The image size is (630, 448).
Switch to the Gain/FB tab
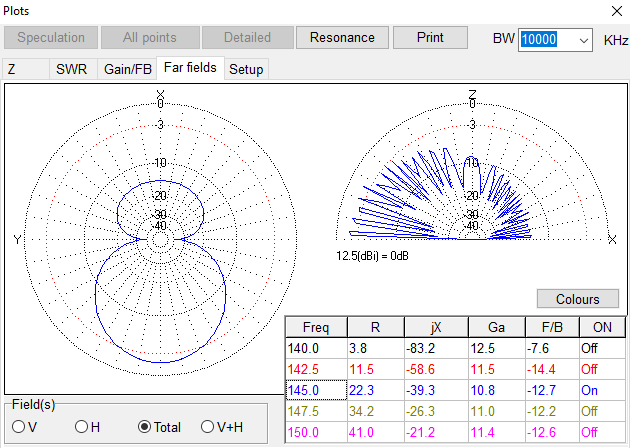tap(129, 69)
